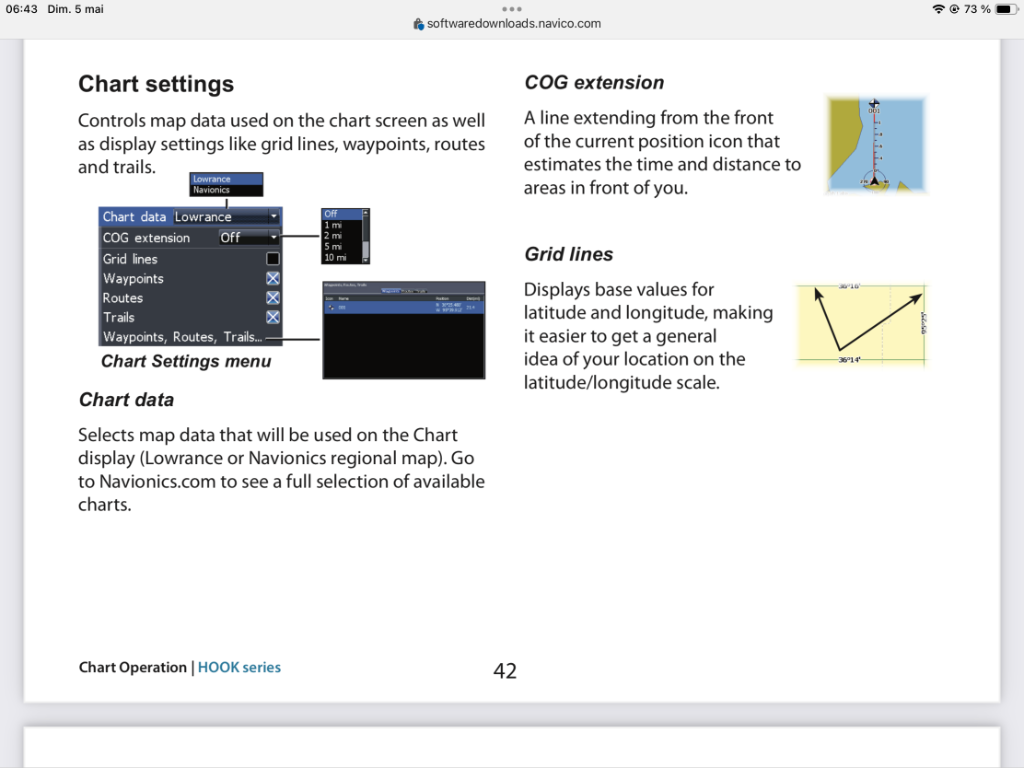Choose the 5 mi COG extension option
The image size is (1024, 768).
[335, 247]
